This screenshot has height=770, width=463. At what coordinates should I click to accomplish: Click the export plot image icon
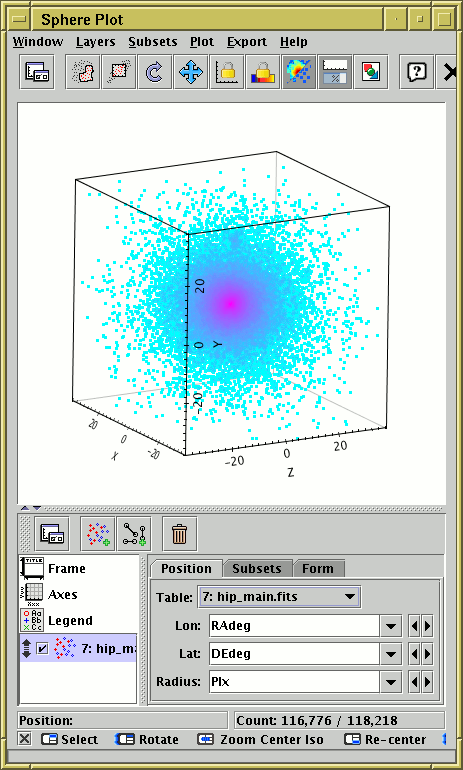coord(371,72)
